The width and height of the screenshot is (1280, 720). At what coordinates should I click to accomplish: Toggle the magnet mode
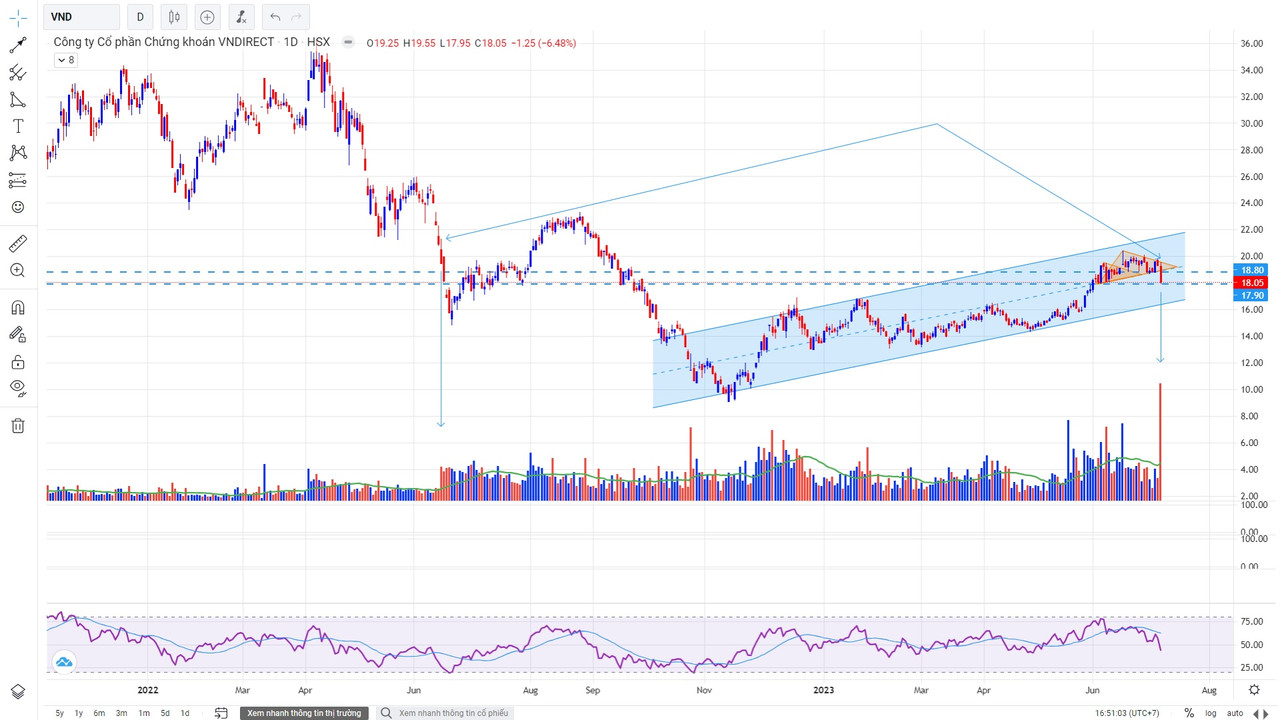point(18,307)
